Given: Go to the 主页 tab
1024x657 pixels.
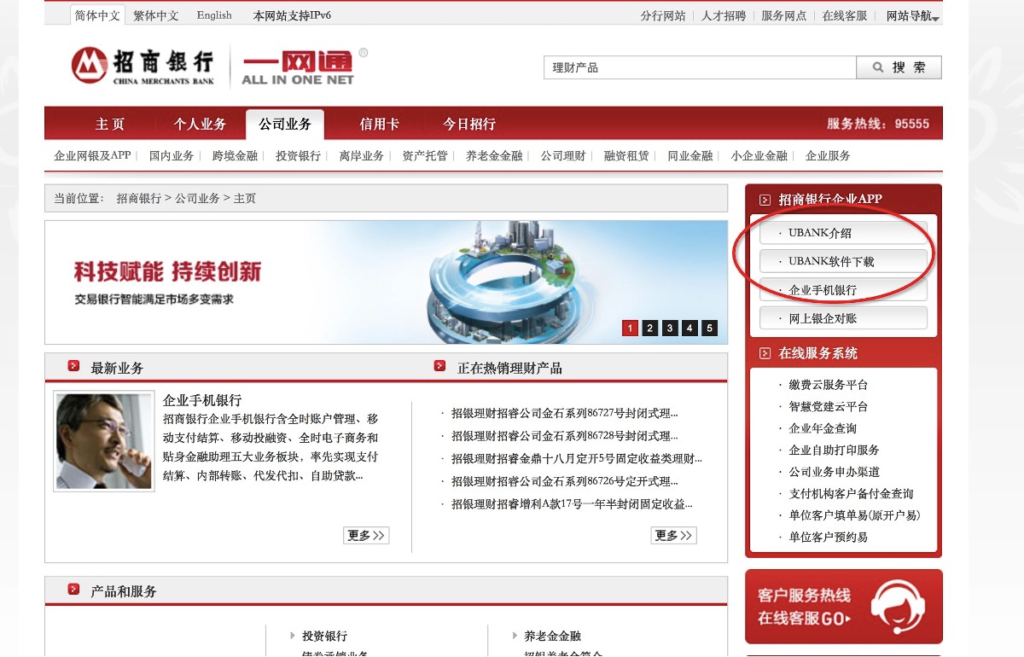Looking at the screenshot, I should pos(110,124).
